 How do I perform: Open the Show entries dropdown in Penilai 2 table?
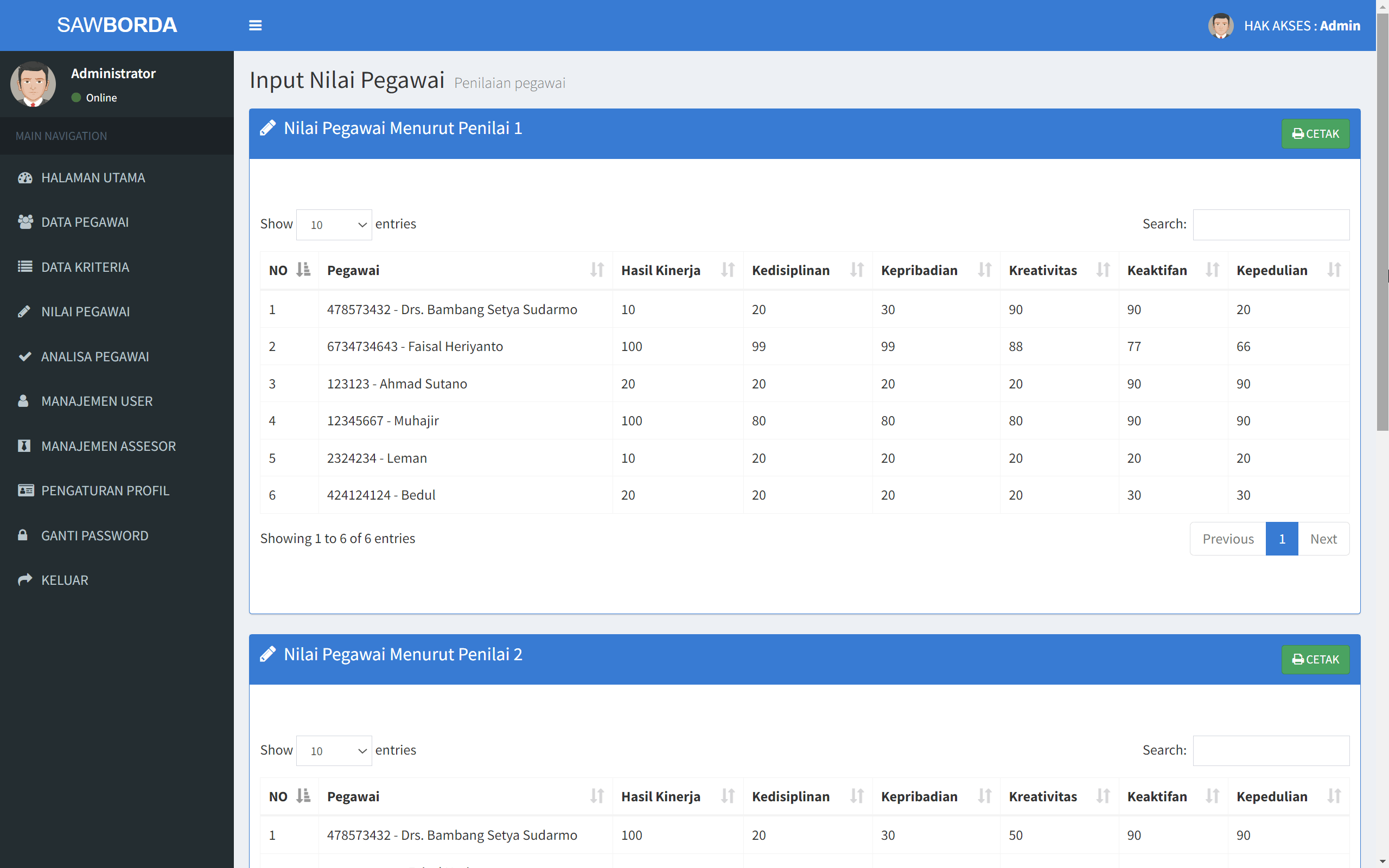coord(334,750)
